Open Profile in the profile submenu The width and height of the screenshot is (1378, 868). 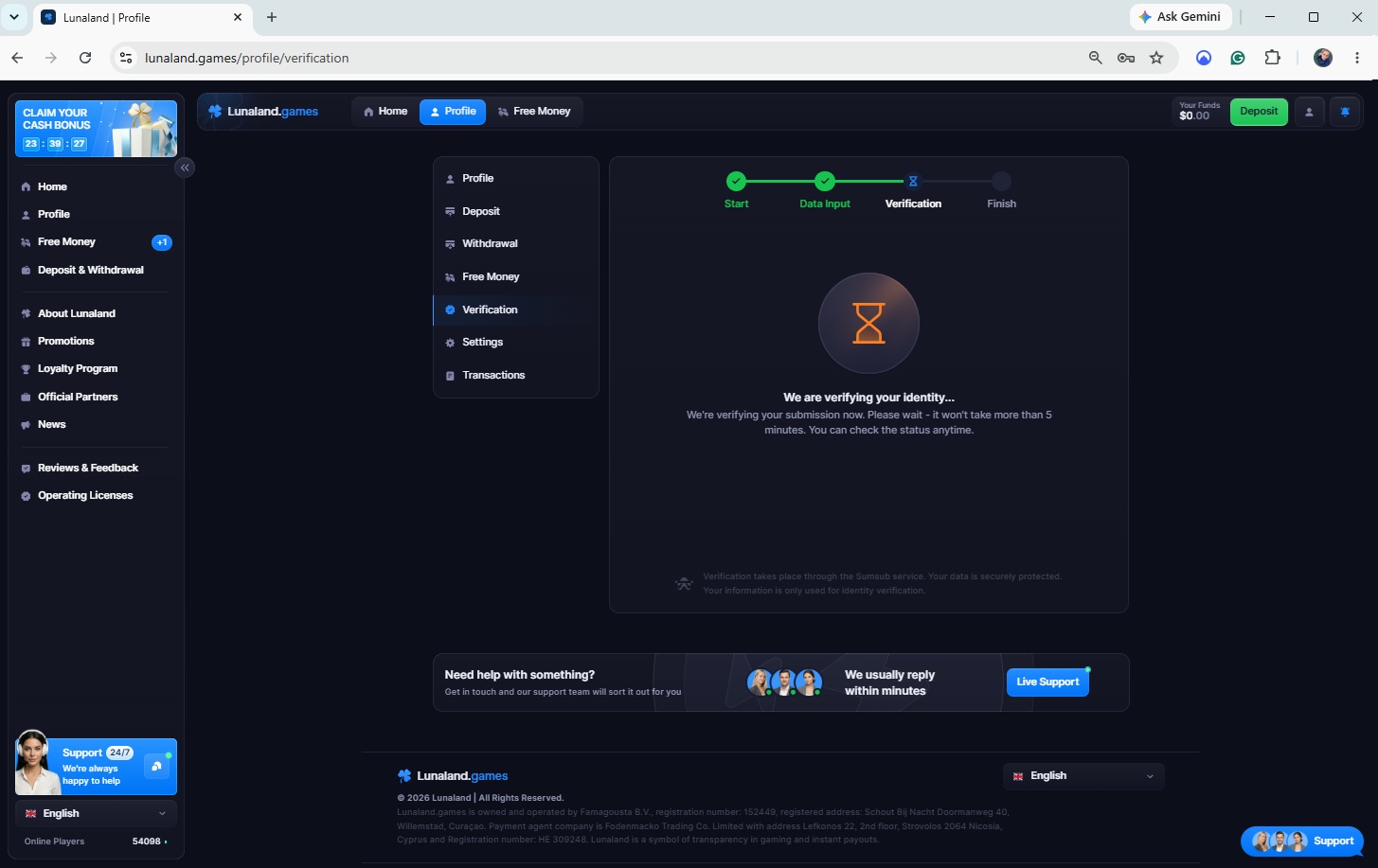click(x=516, y=178)
